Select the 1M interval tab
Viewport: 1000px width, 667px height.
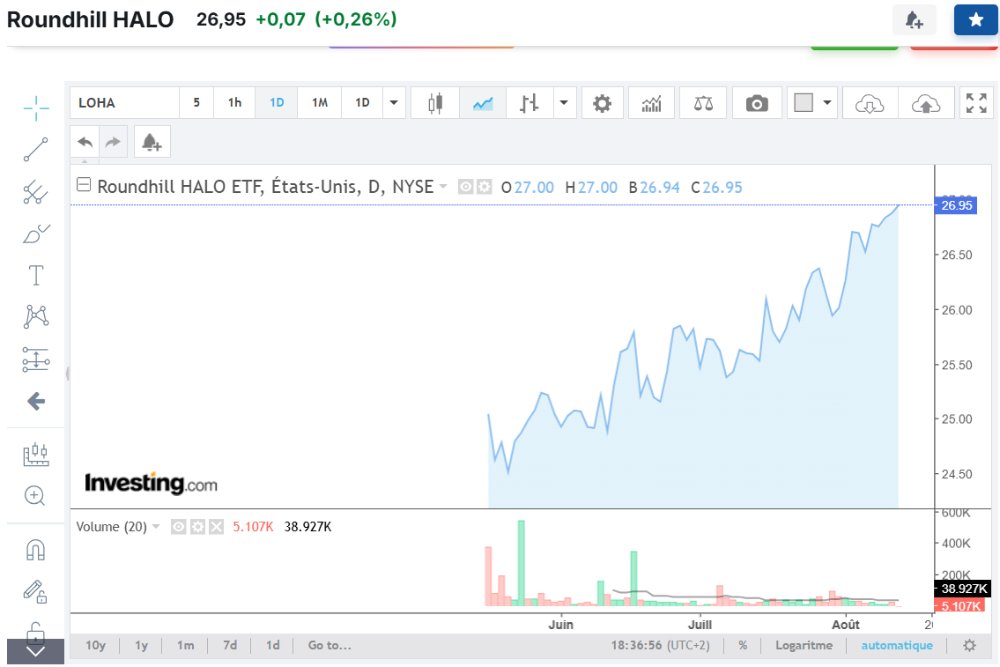pos(320,103)
